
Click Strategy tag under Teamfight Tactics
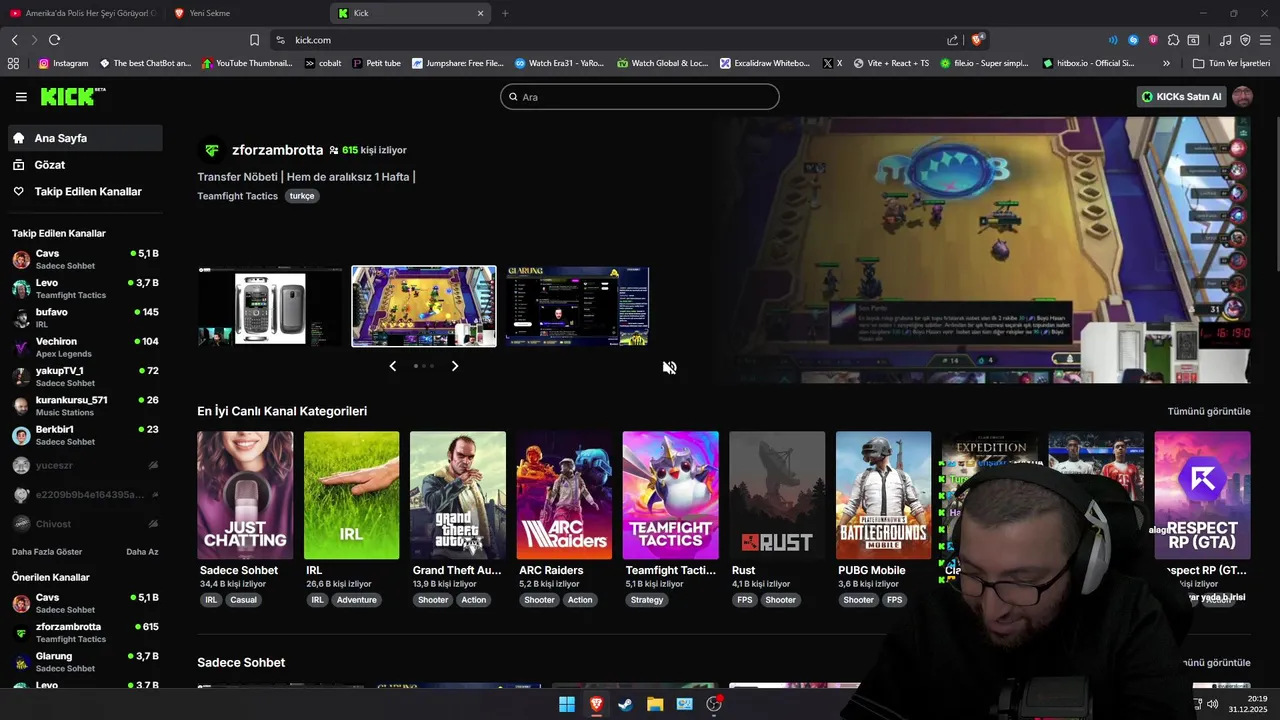click(x=647, y=600)
